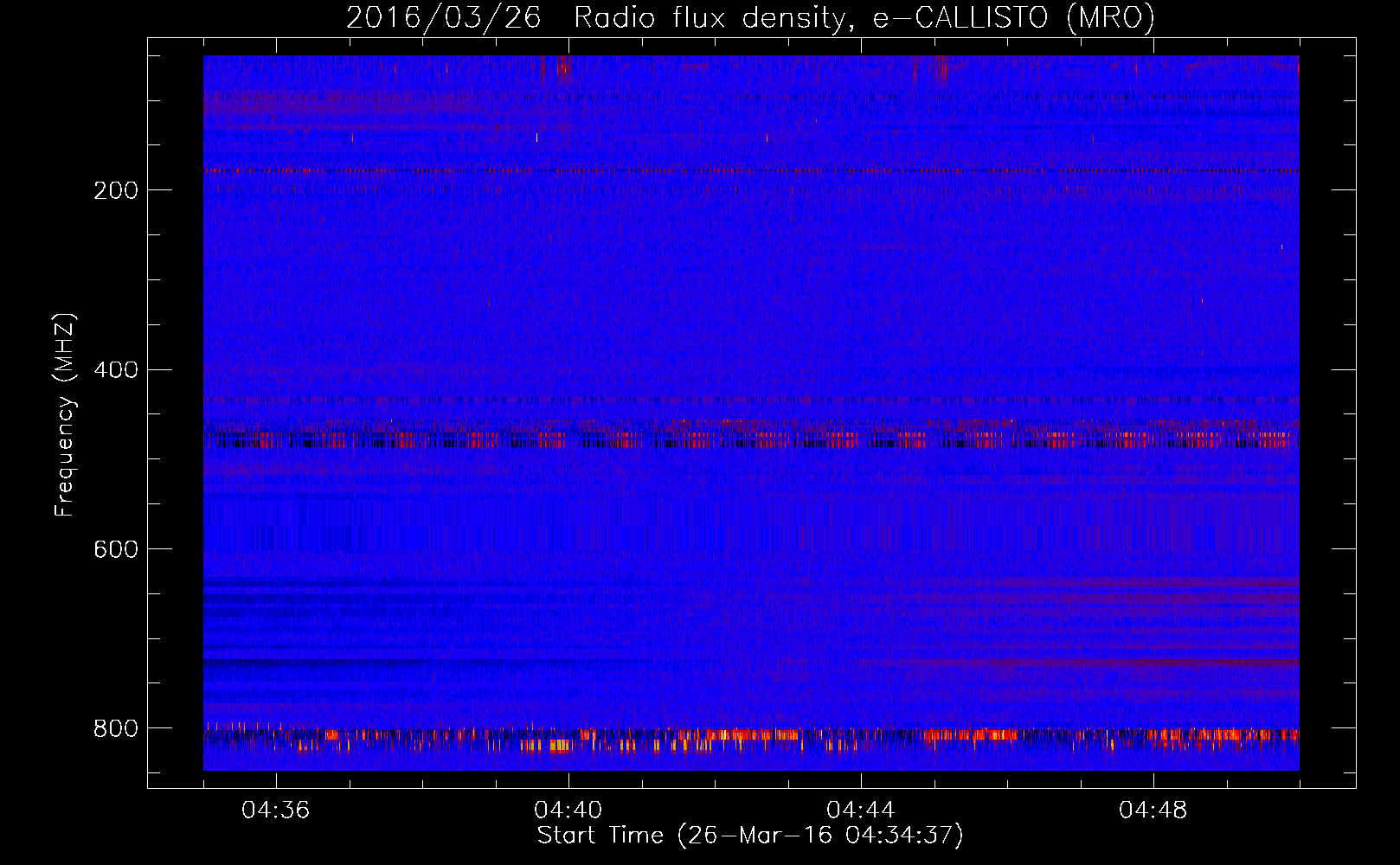Click the 04:40 time tick label

568,811
